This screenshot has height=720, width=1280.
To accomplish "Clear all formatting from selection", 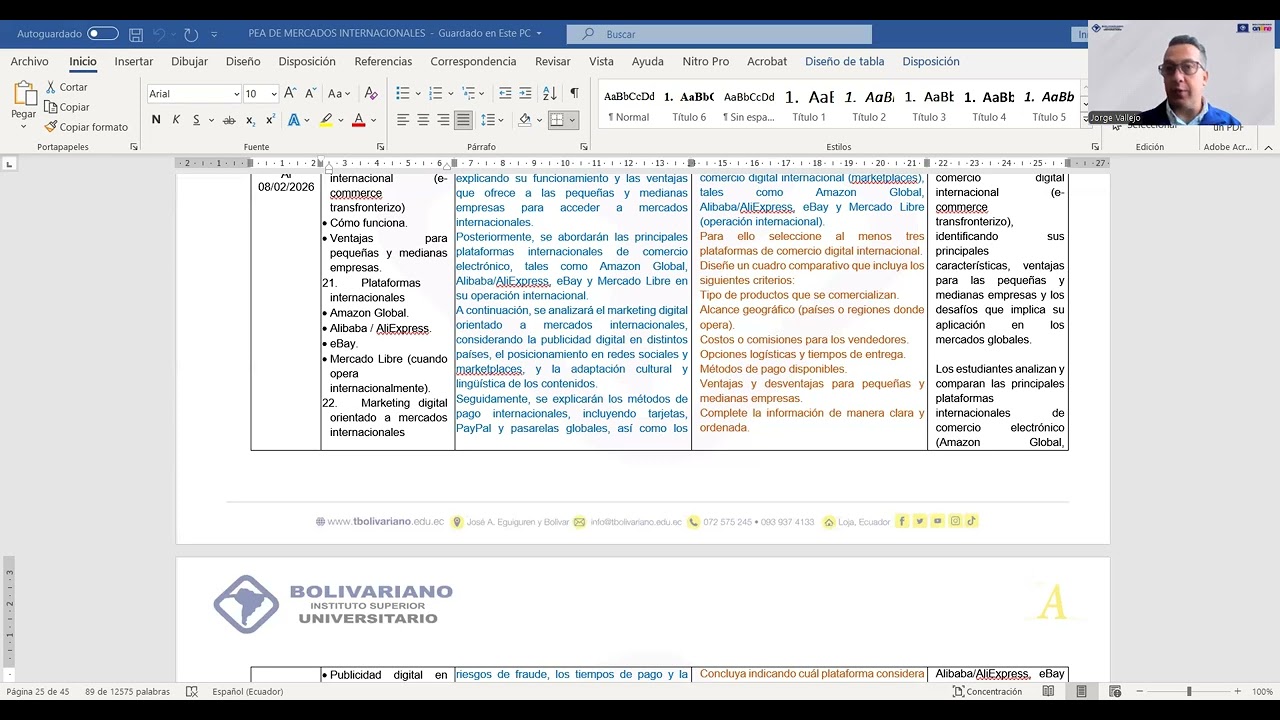I will [371, 93].
